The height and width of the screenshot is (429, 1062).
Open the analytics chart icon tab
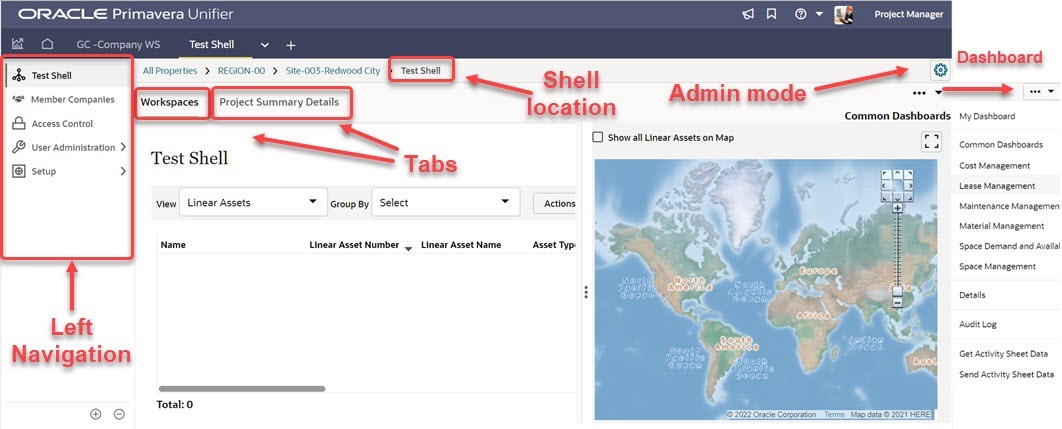click(x=18, y=45)
